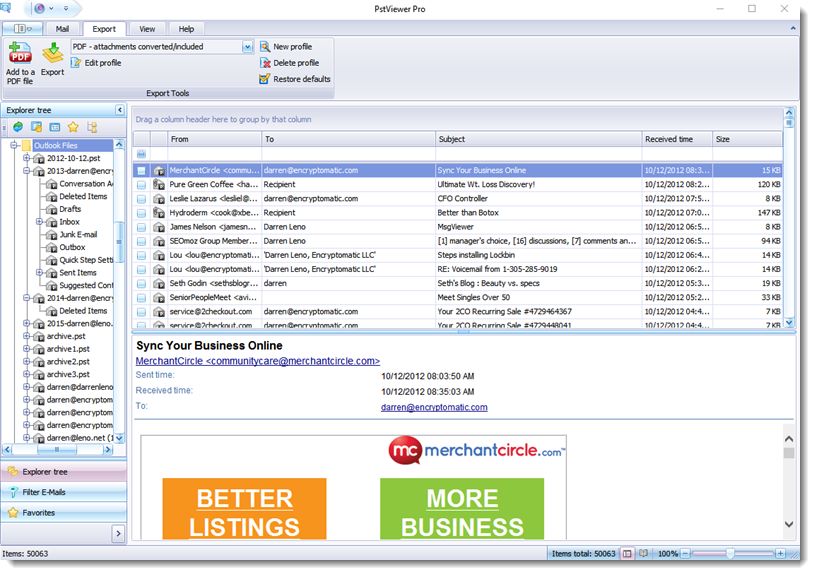
Task: Click the Add to a PDF file icon
Action: [x=20, y=53]
